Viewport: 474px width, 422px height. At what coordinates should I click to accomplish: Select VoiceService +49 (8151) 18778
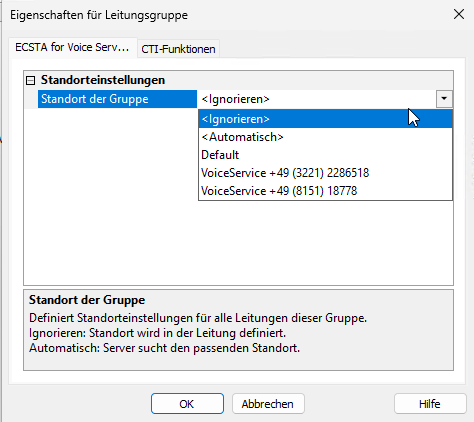coord(325,191)
